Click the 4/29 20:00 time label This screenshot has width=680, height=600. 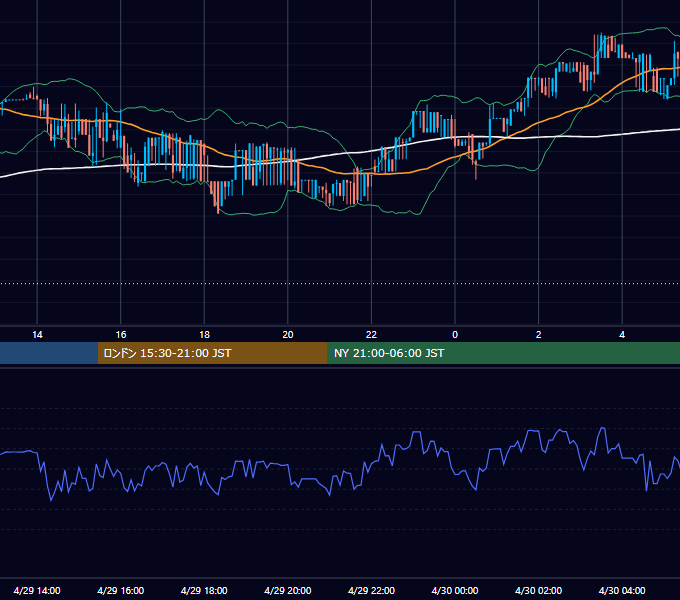tap(288, 590)
